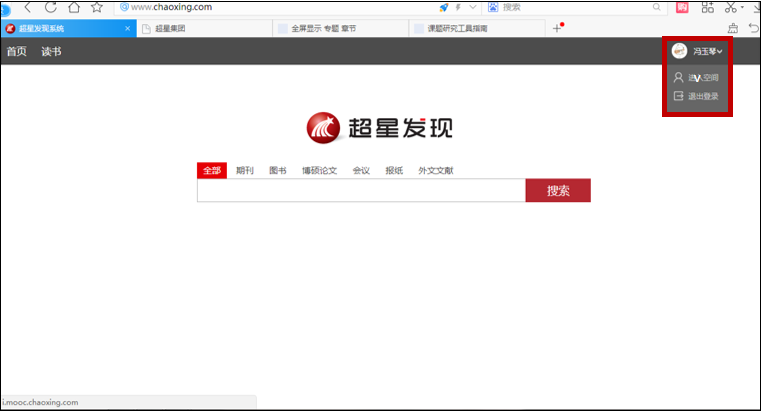
Task: Open the extensions grid icon
Action: tap(708, 7)
